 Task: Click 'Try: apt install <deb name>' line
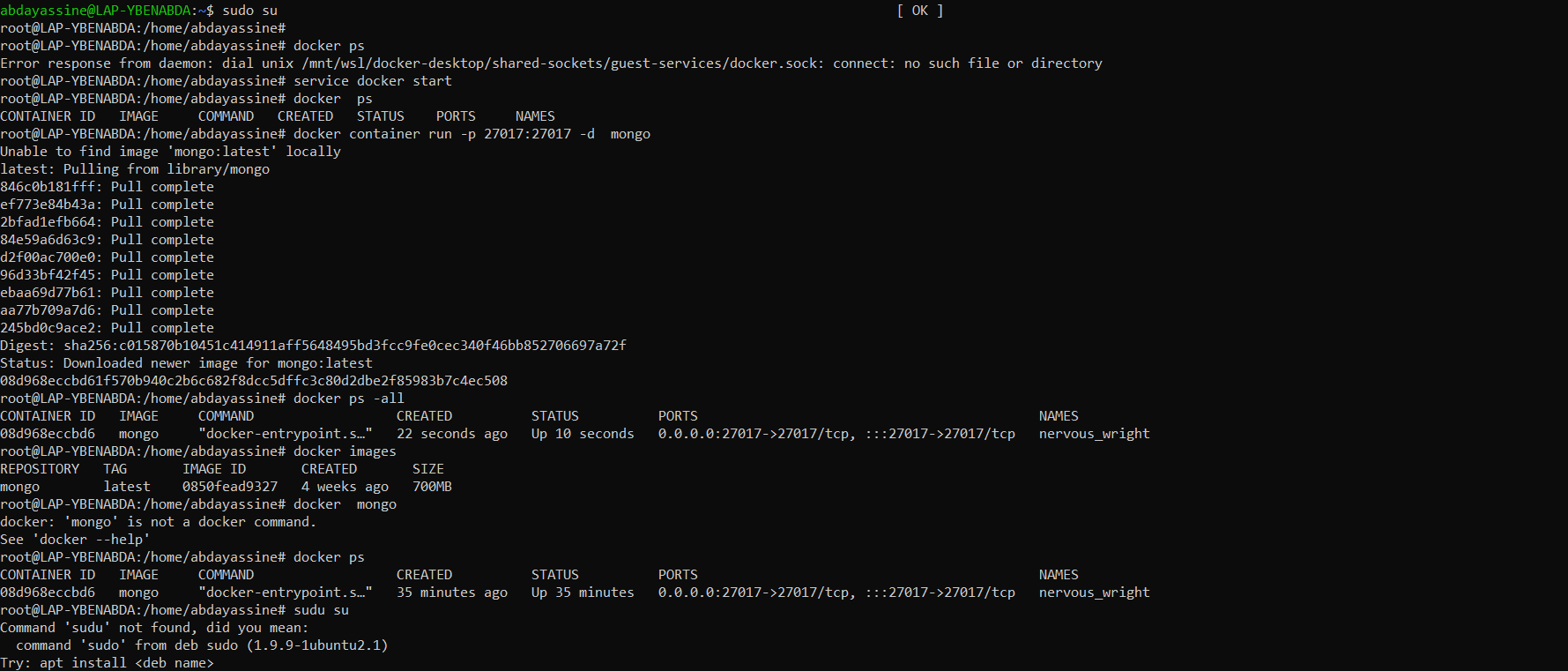point(107,663)
